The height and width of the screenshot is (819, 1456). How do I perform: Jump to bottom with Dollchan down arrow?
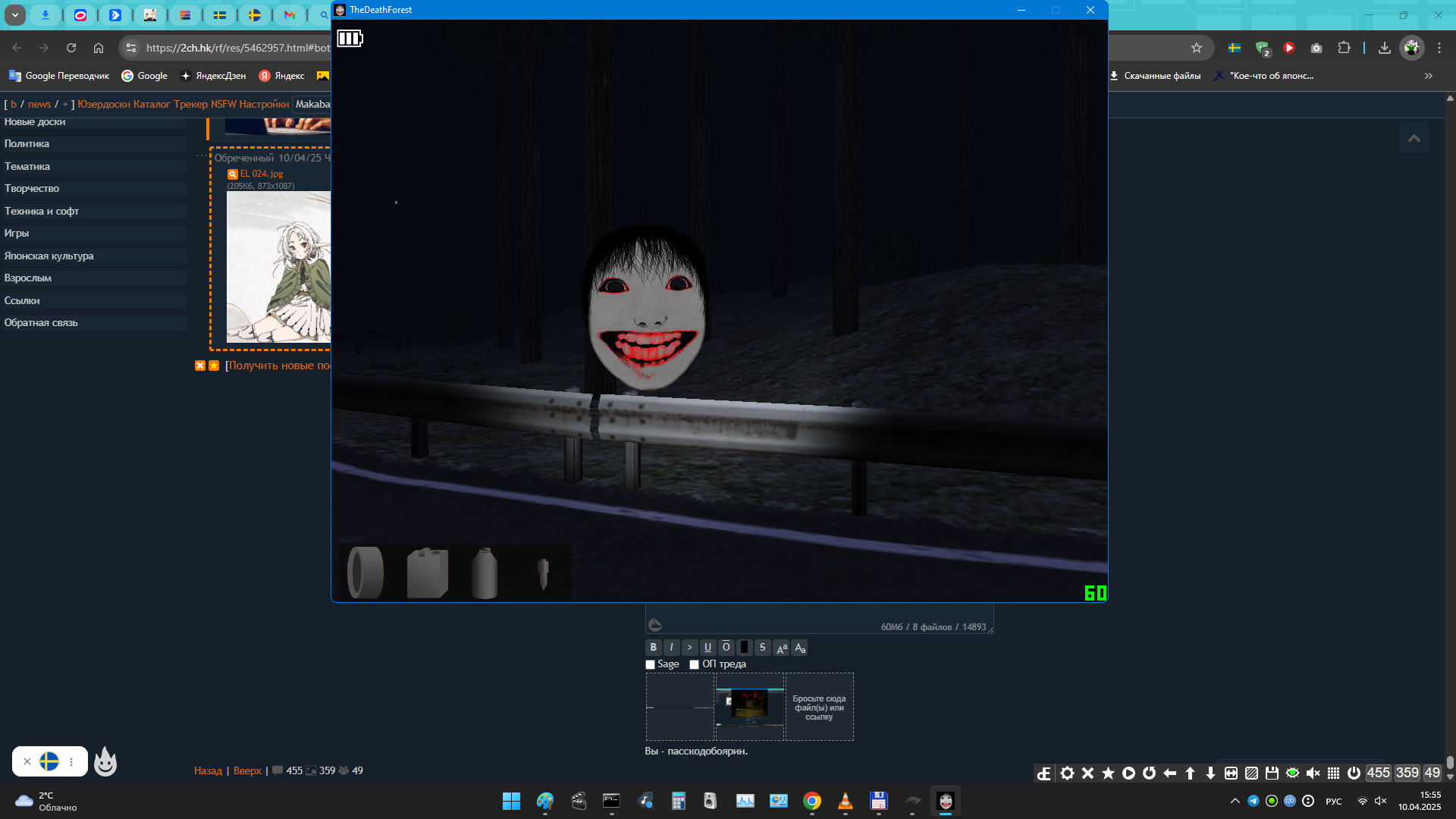[1210, 773]
